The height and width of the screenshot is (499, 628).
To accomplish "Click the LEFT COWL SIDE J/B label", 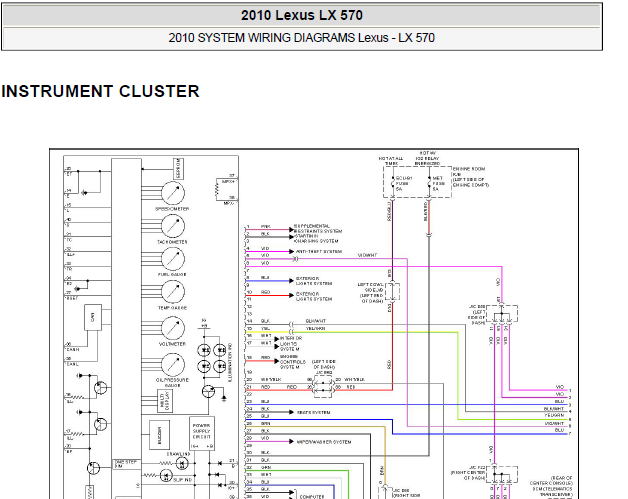I will (x=371, y=293).
